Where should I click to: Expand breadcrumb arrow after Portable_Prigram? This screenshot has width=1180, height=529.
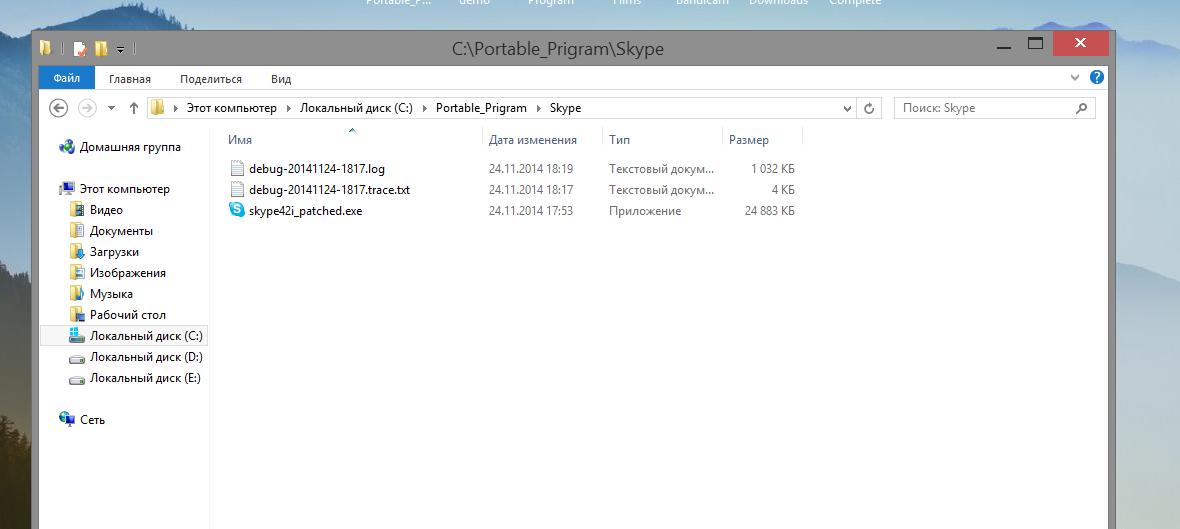click(x=538, y=108)
